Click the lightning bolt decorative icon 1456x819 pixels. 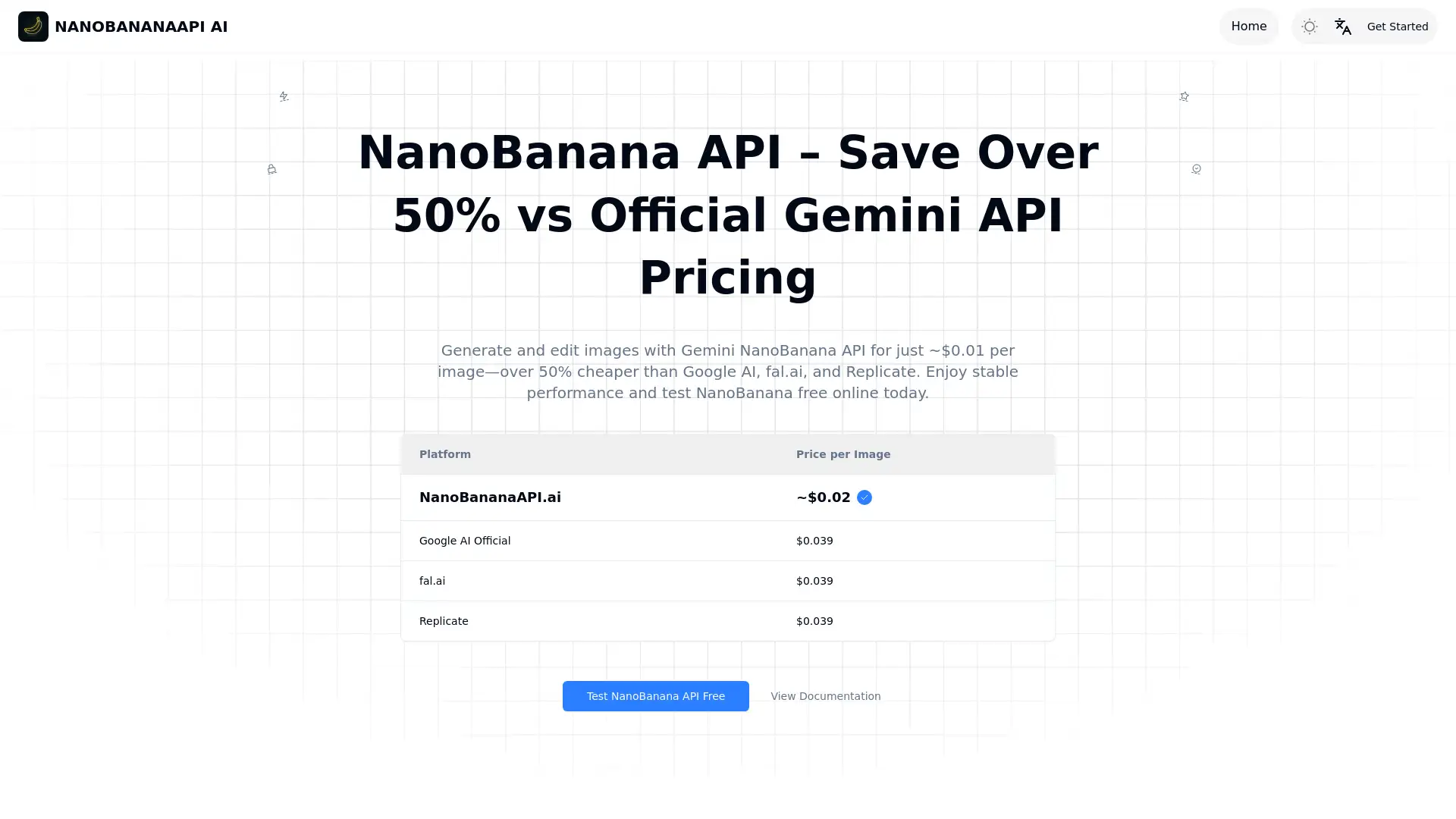coord(284,96)
